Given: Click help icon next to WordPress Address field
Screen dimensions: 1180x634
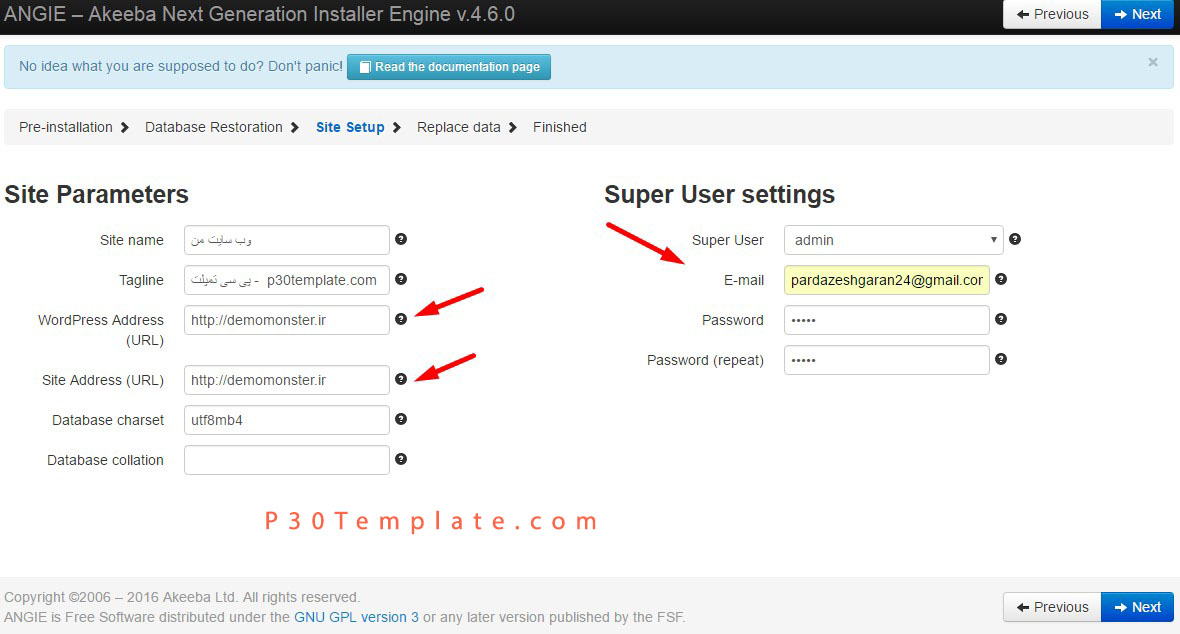Looking at the screenshot, I should (x=401, y=319).
